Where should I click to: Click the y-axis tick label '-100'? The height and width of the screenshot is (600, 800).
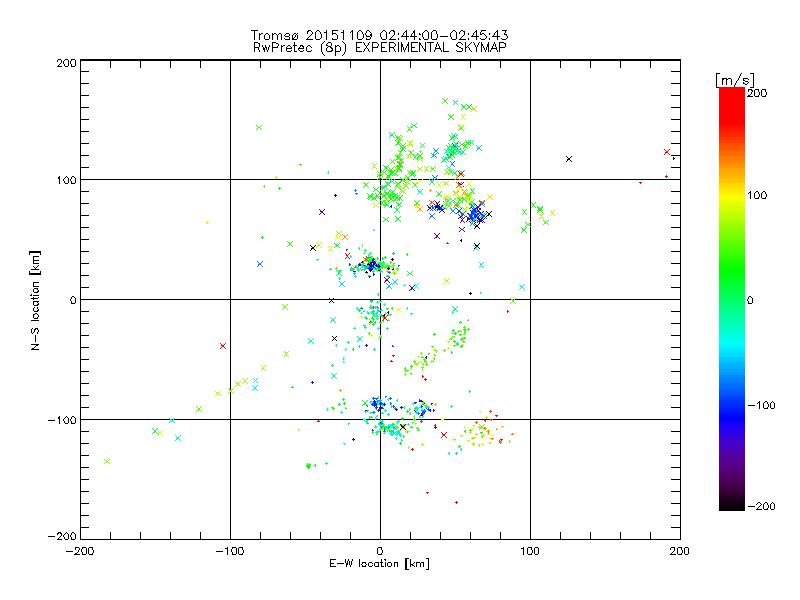62,420
